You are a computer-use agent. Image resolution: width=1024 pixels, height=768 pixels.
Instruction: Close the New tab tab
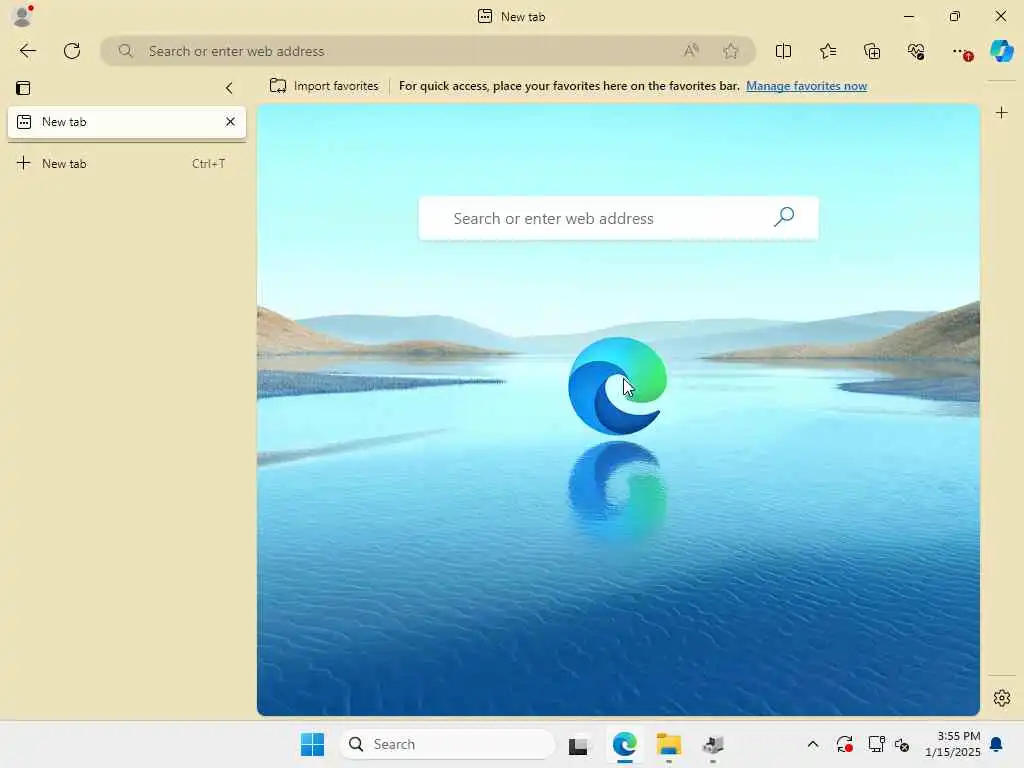(230, 121)
